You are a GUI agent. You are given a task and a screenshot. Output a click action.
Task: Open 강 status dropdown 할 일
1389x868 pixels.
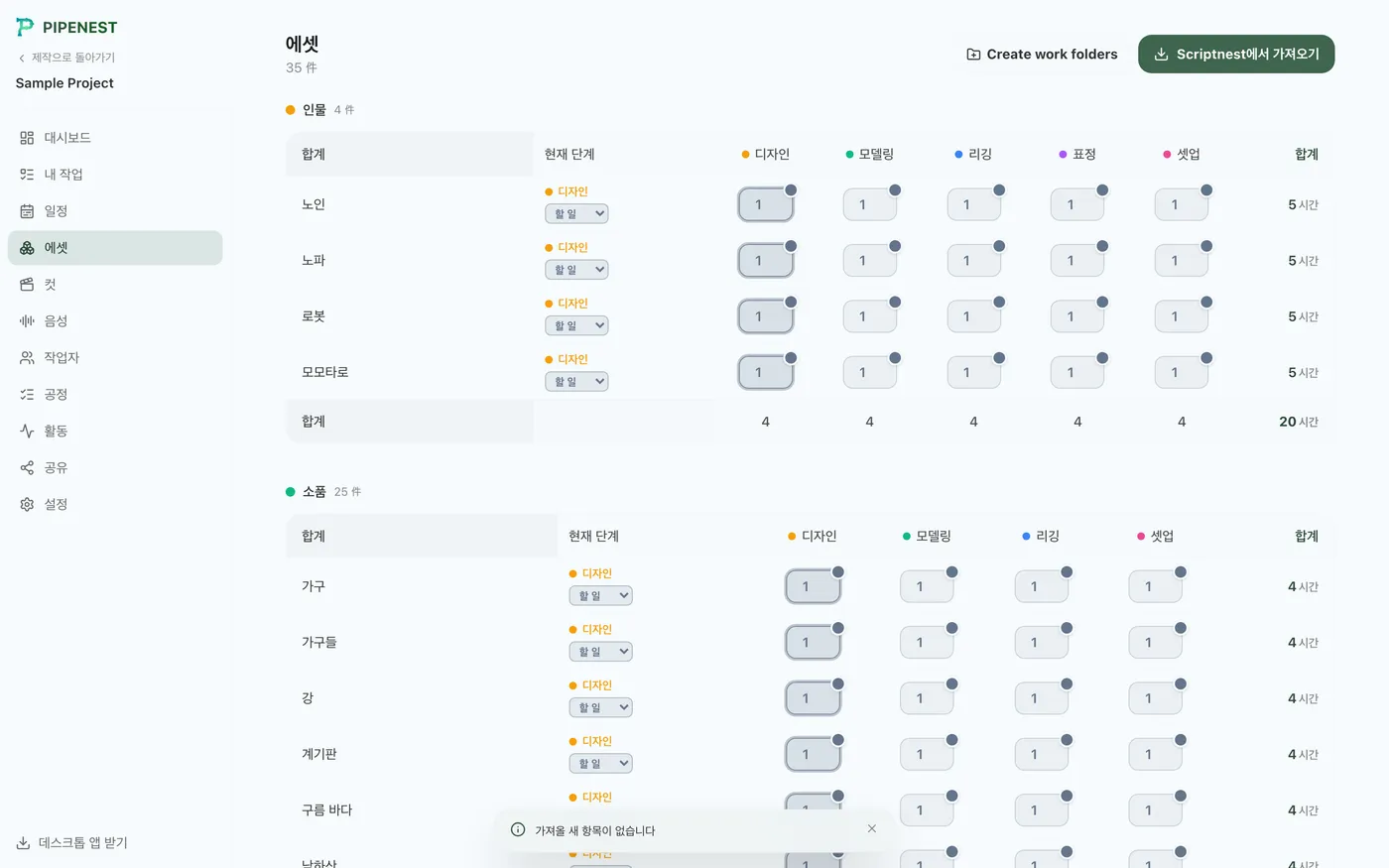pos(600,707)
